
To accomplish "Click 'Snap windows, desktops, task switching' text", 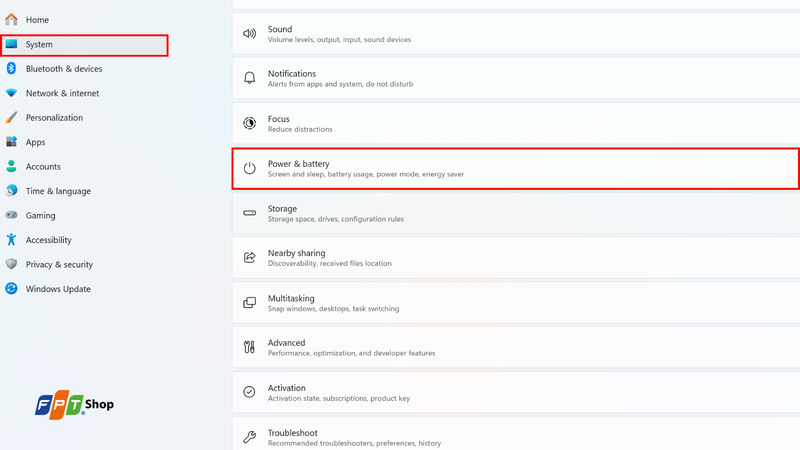I will click(x=333, y=309).
